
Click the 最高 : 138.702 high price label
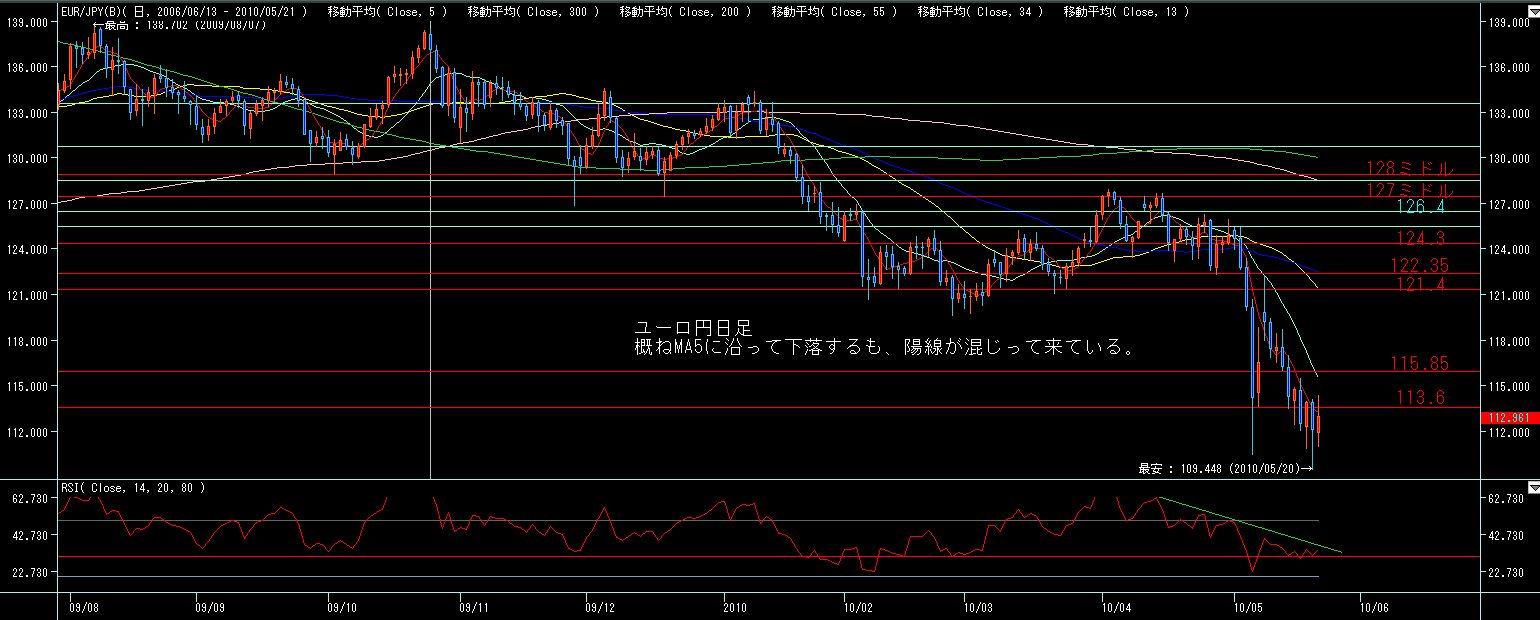coord(179,24)
